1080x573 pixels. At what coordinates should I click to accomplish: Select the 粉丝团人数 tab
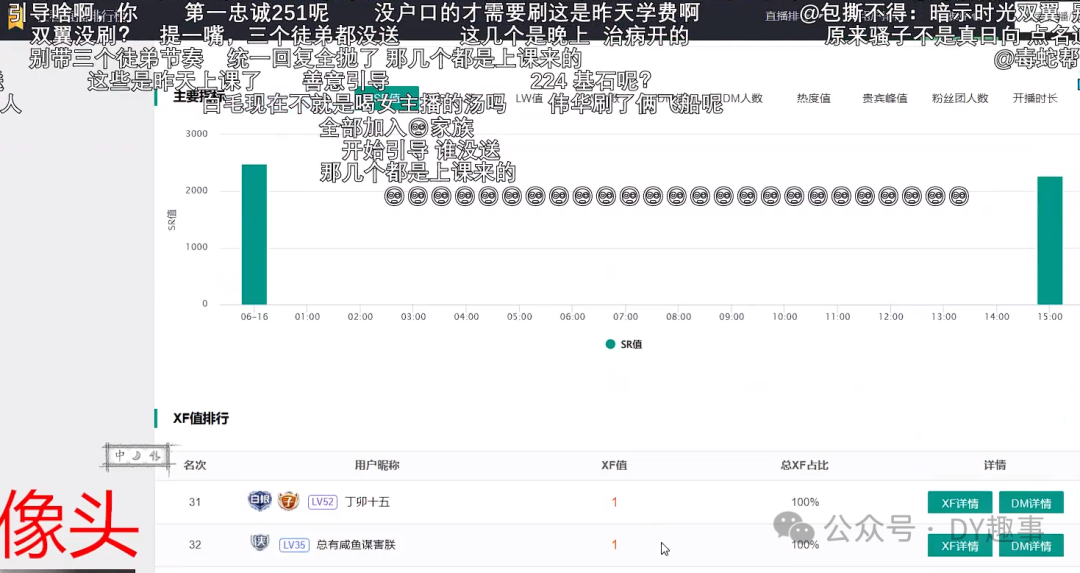tap(959, 98)
